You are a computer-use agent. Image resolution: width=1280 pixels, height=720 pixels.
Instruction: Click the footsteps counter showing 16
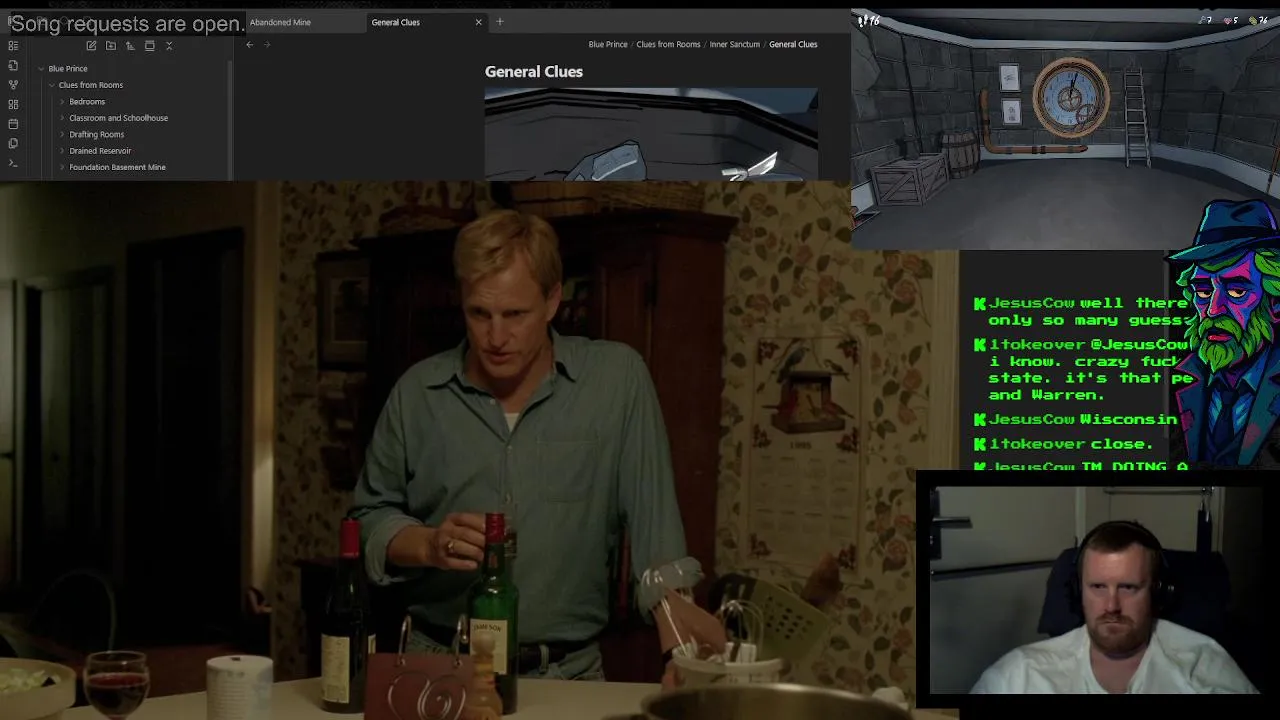click(868, 20)
